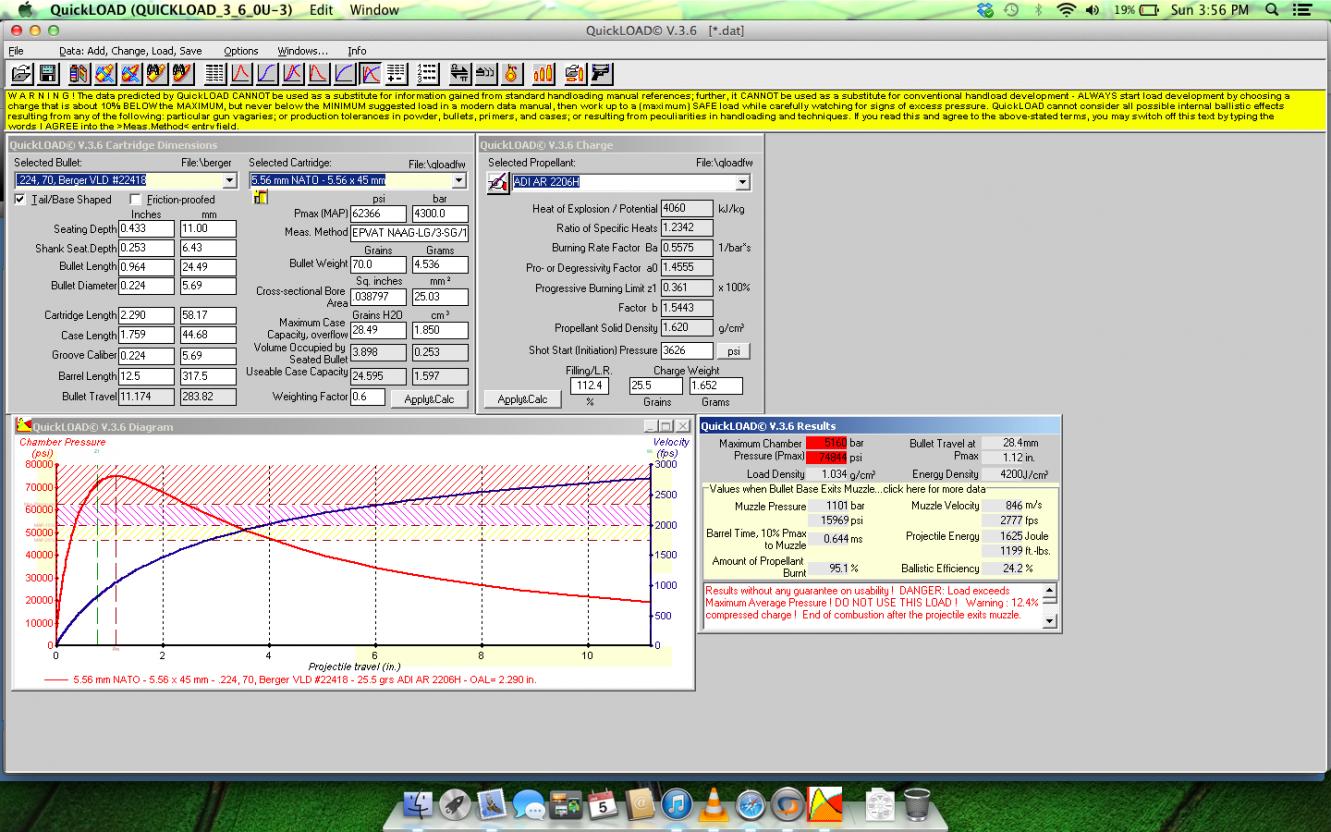Viewport: 1331px width, 832px height.
Task: Open VLC cone in the Dock
Action: (714, 804)
